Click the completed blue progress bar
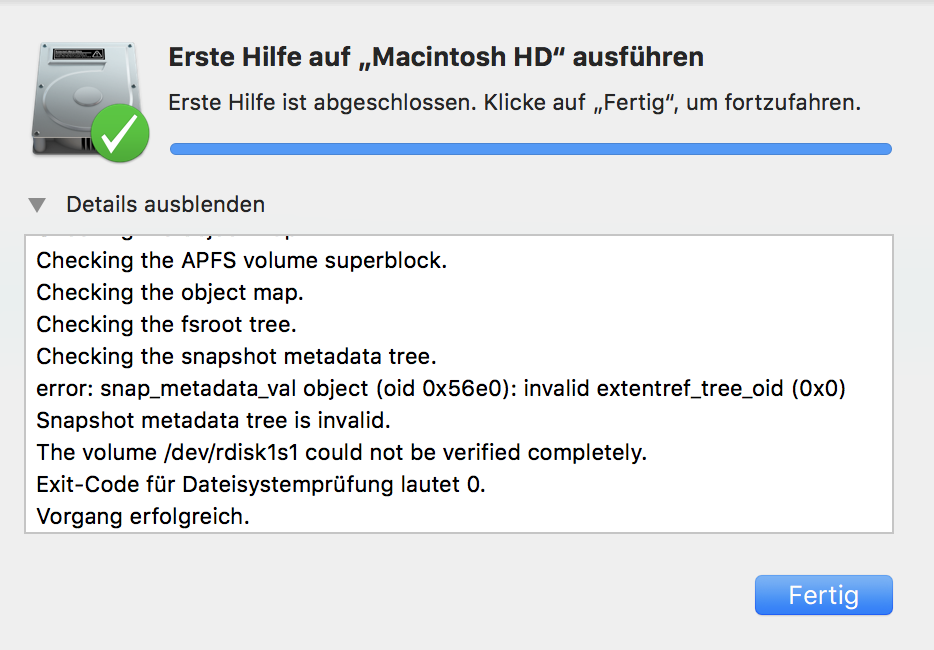Image resolution: width=934 pixels, height=650 pixels. pos(530,149)
